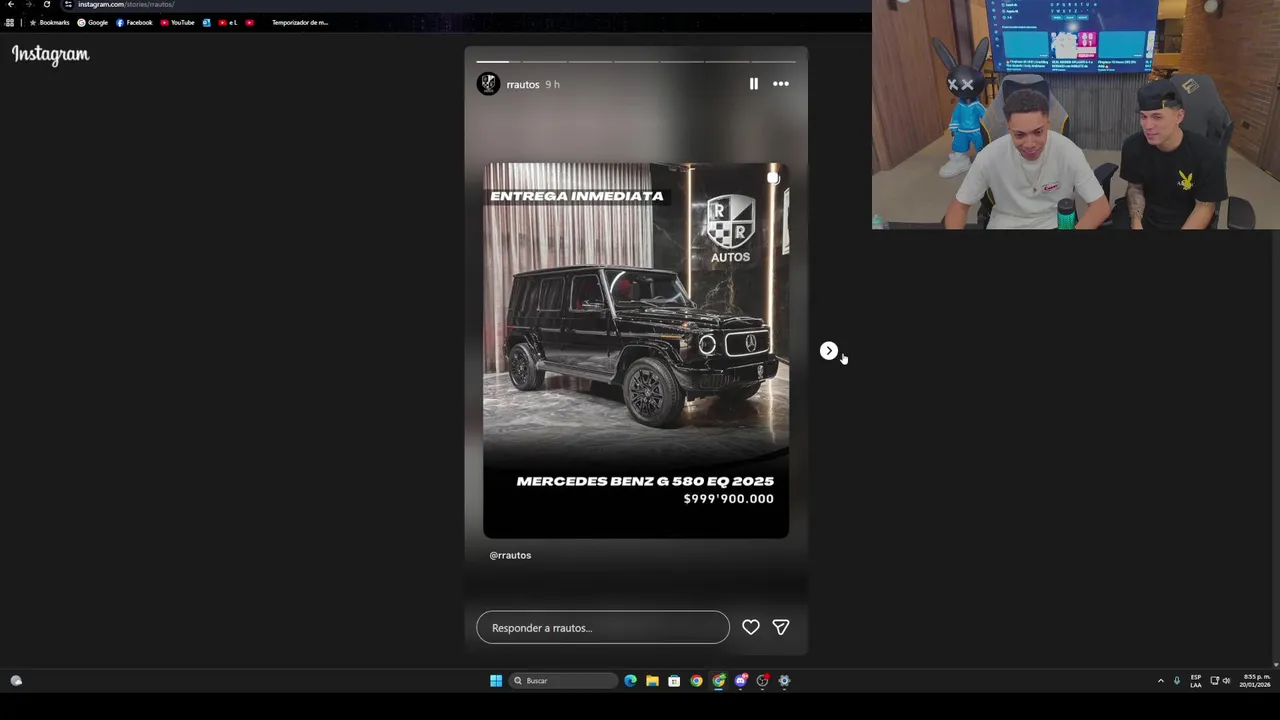Viewport: 1280px width, 720px height.
Task: Open OBS Studio from the taskbar
Action: click(x=762, y=681)
